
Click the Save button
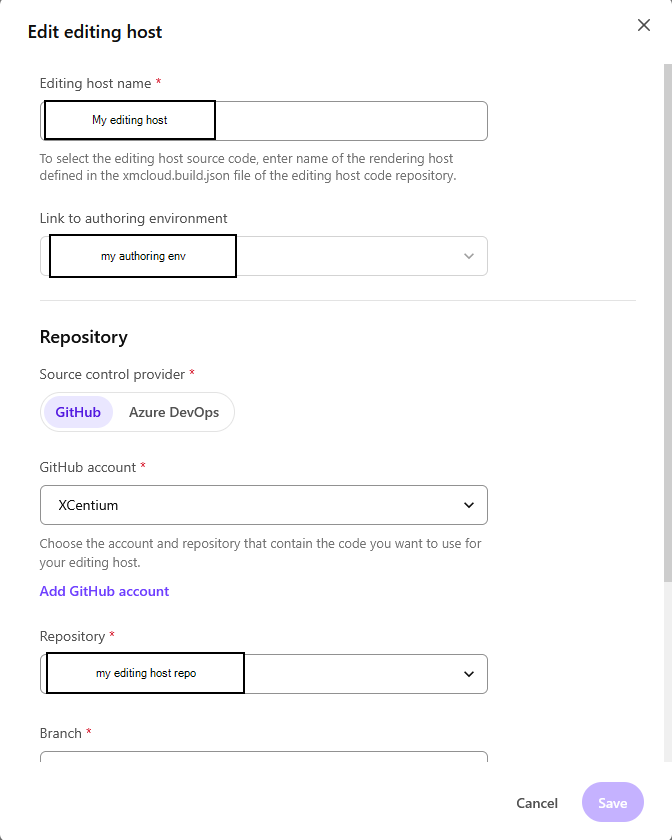[x=612, y=802]
